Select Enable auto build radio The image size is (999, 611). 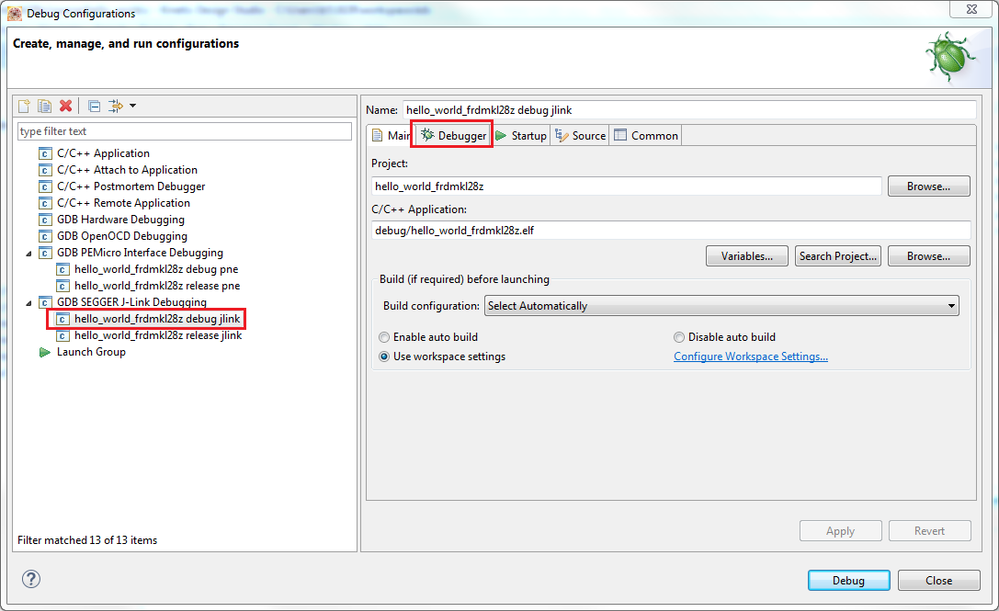(x=384, y=338)
